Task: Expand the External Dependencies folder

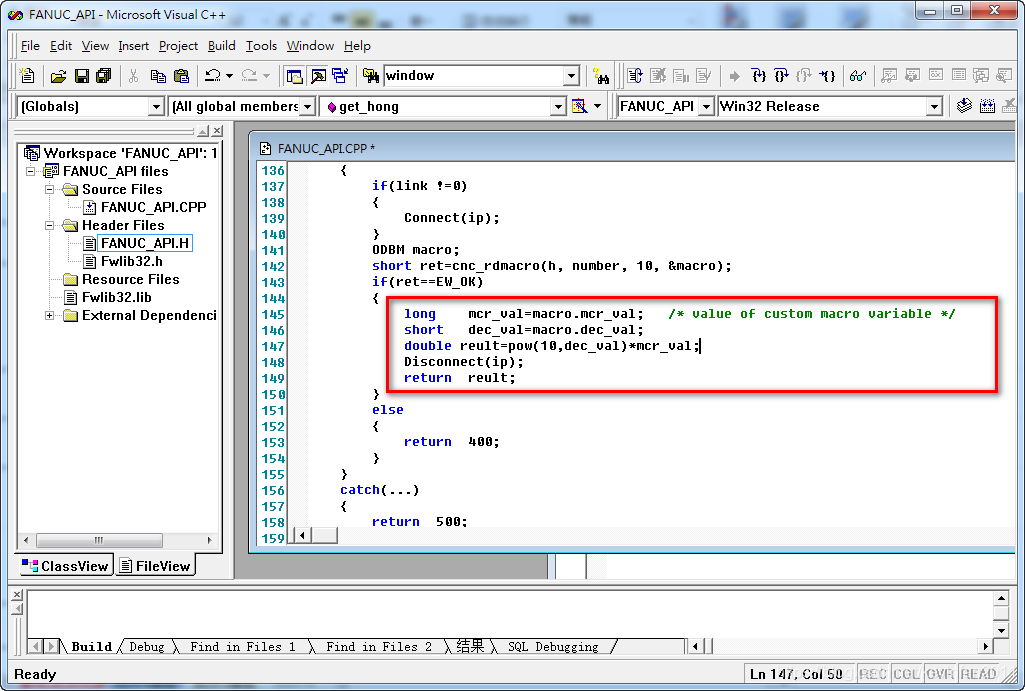Action: click(x=50, y=316)
